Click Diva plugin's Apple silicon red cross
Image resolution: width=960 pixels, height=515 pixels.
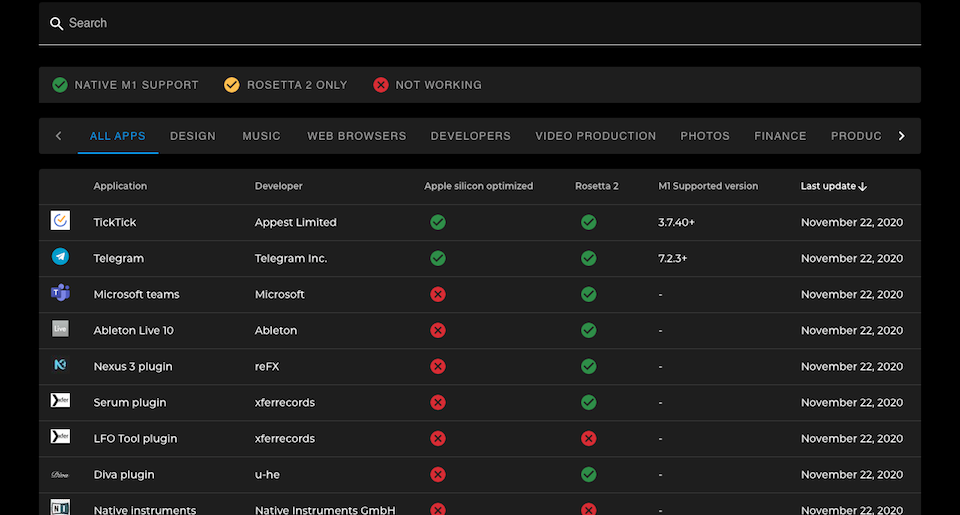coord(438,475)
